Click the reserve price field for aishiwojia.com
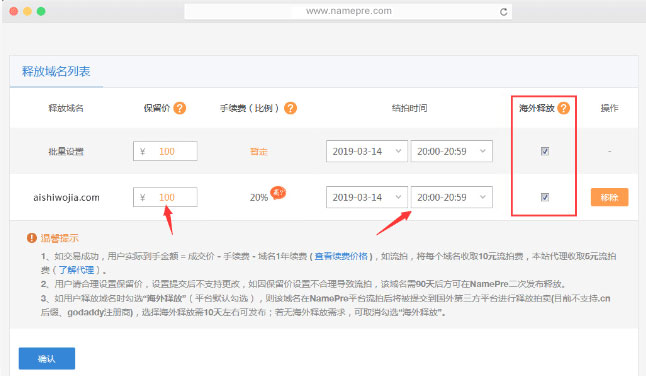 [165, 197]
